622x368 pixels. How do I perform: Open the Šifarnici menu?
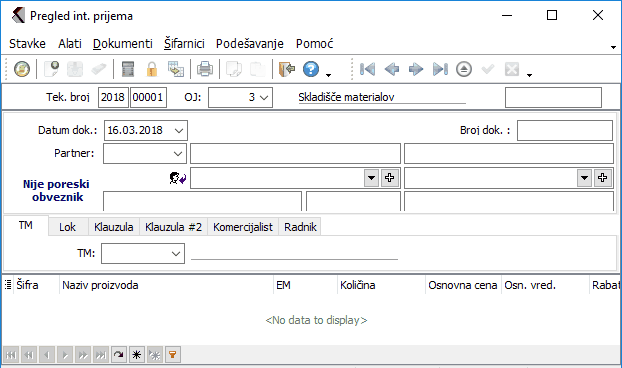pyautogui.click(x=184, y=43)
